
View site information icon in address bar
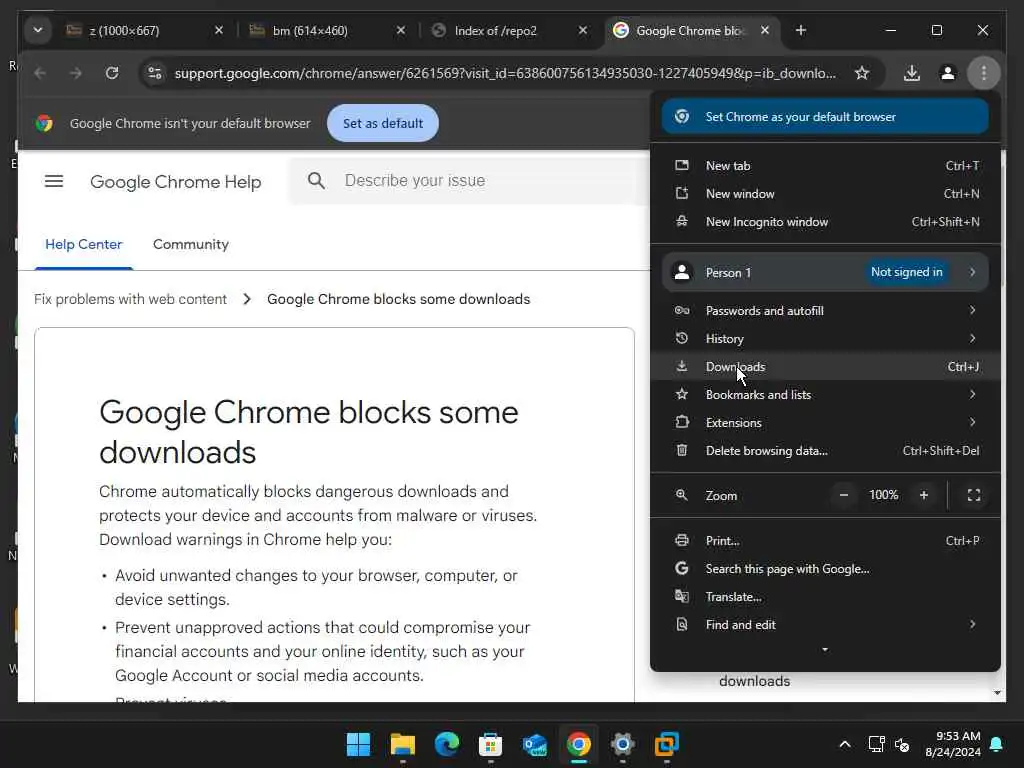click(155, 73)
